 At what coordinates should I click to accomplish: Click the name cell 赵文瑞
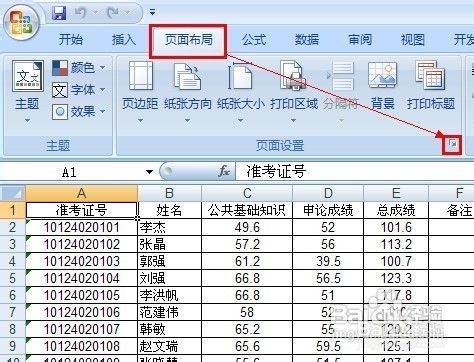click(169, 346)
